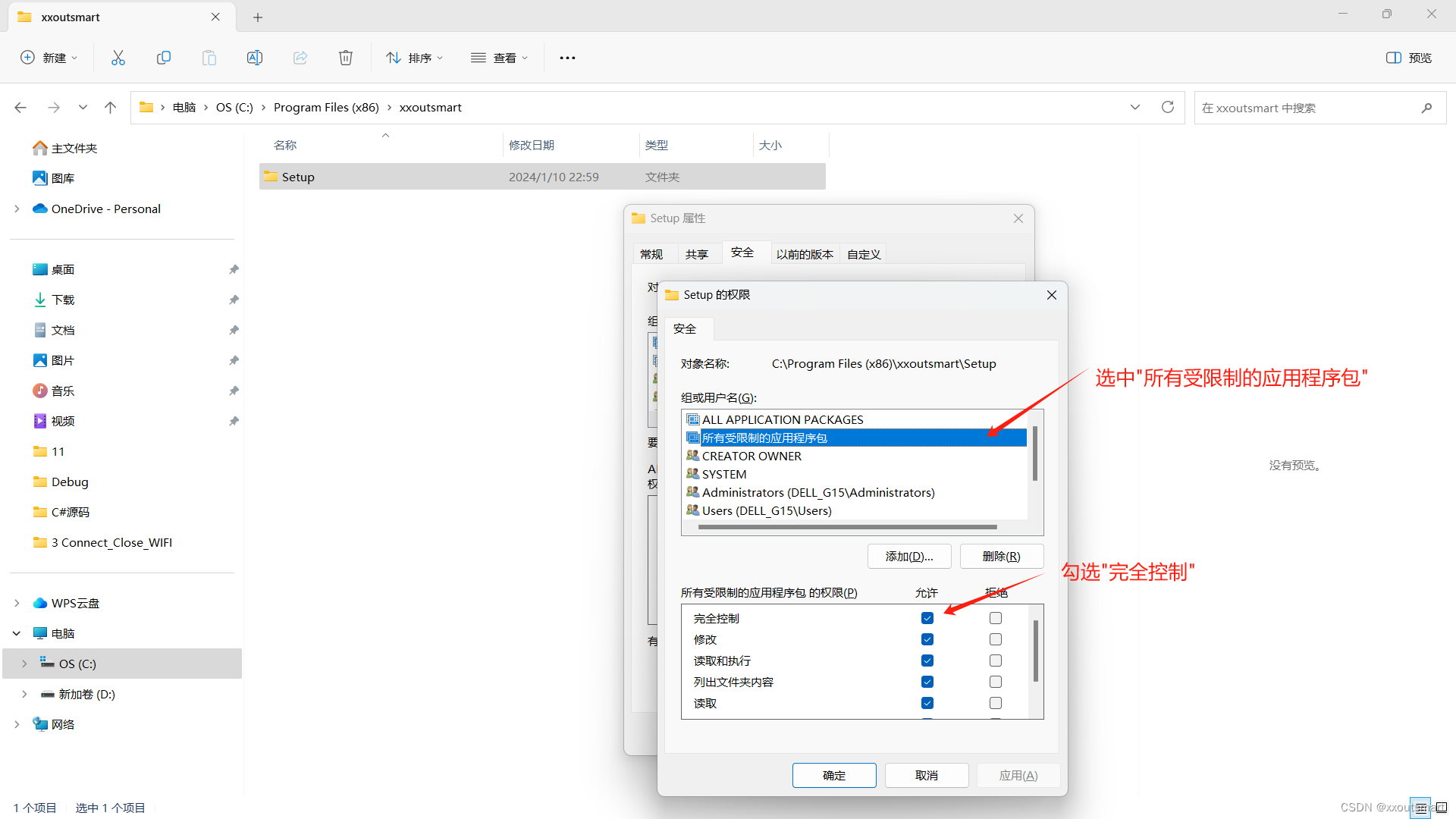Click the Paste icon in the toolbar
Screen dimensions: 1456x819
tap(209, 57)
